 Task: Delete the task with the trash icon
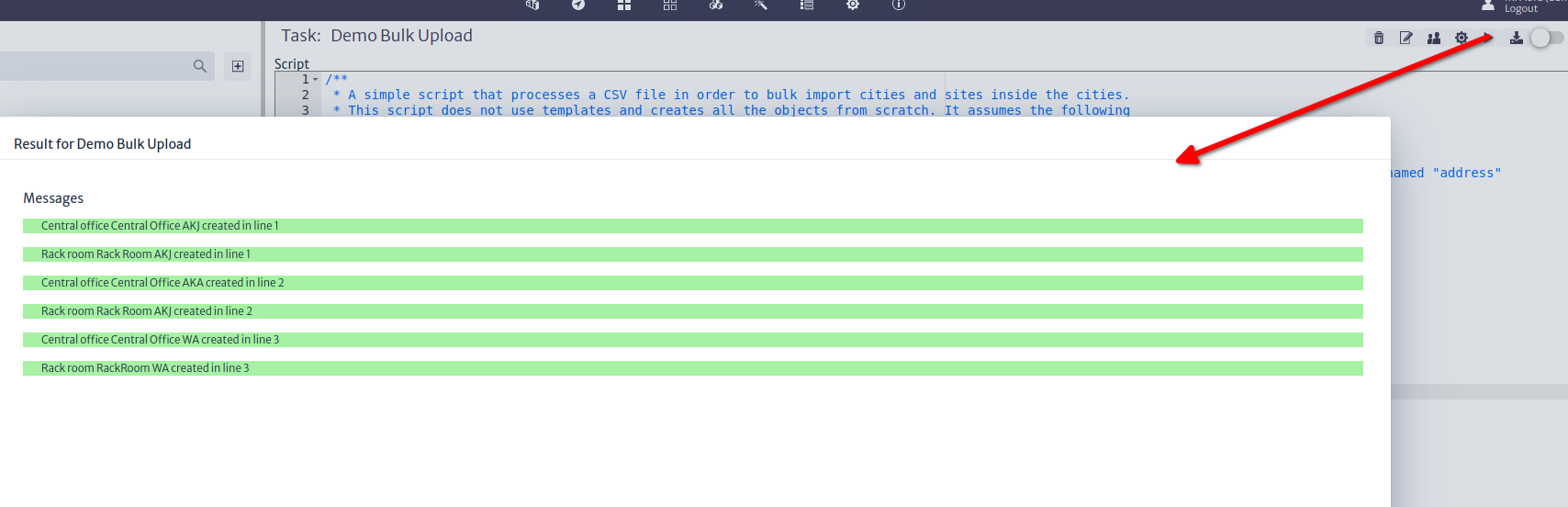(x=1378, y=38)
